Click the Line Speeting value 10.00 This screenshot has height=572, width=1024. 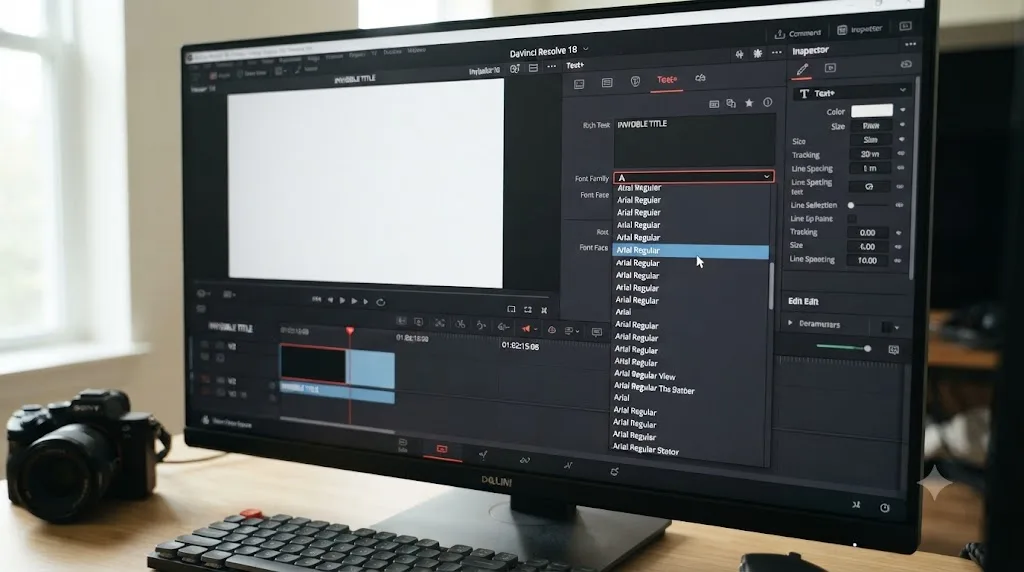tap(867, 260)
